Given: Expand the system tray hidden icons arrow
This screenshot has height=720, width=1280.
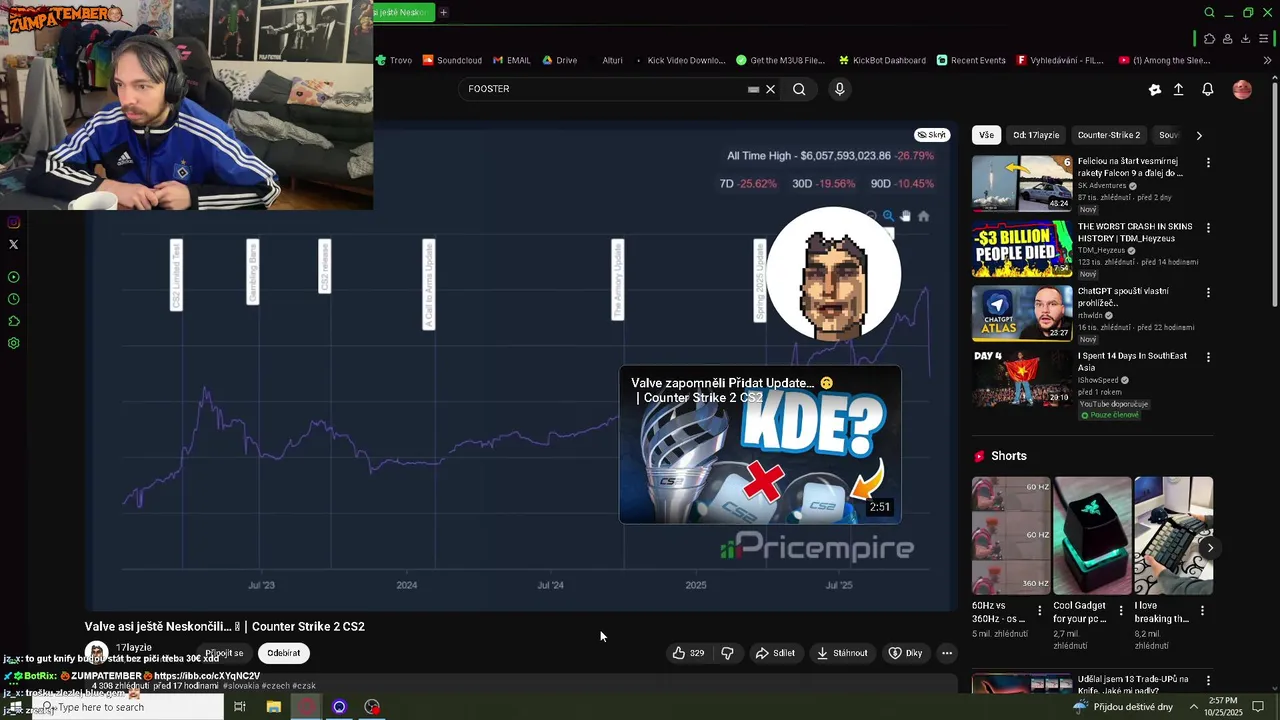Looking at the screenshot, I should (x=1193, y=707).
